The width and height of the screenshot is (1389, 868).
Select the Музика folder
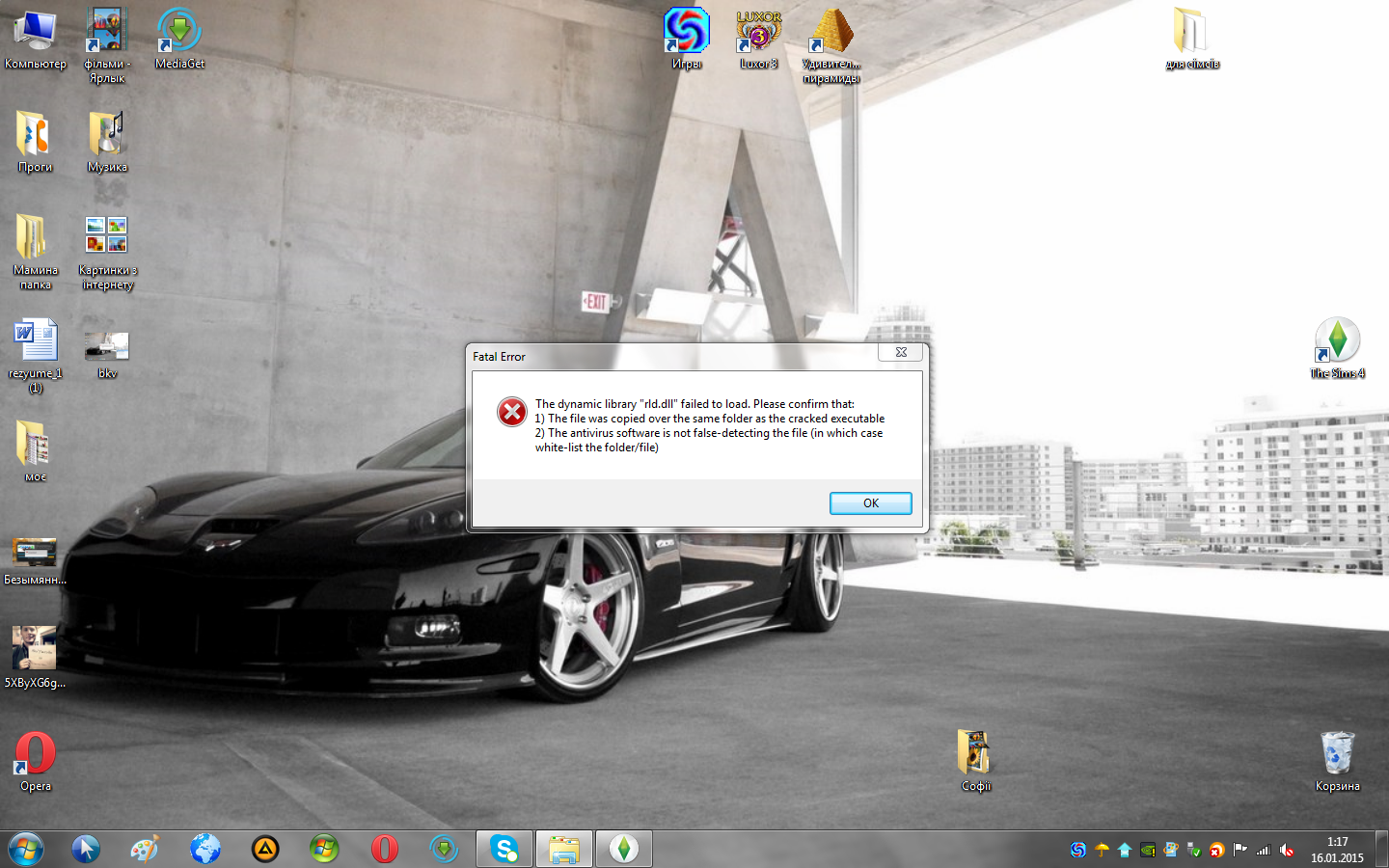click(107, 135)
